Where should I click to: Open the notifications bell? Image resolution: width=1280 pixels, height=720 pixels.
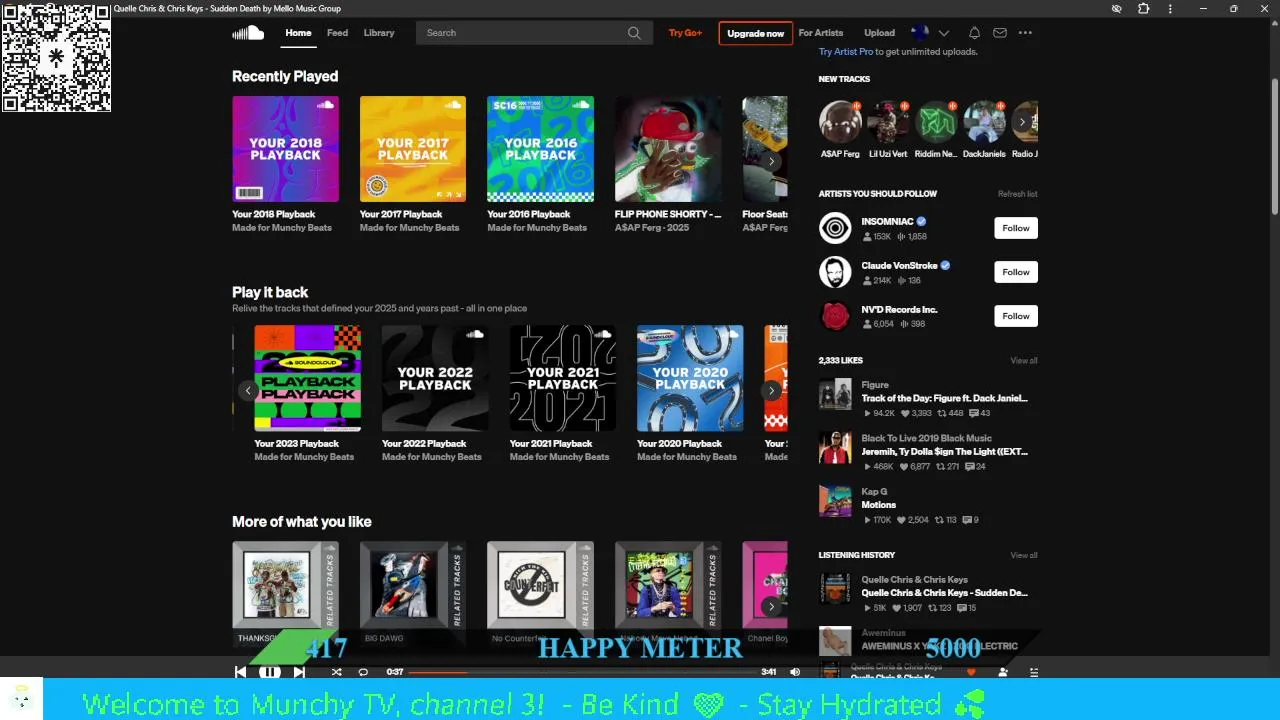click(x=974, y=33)
